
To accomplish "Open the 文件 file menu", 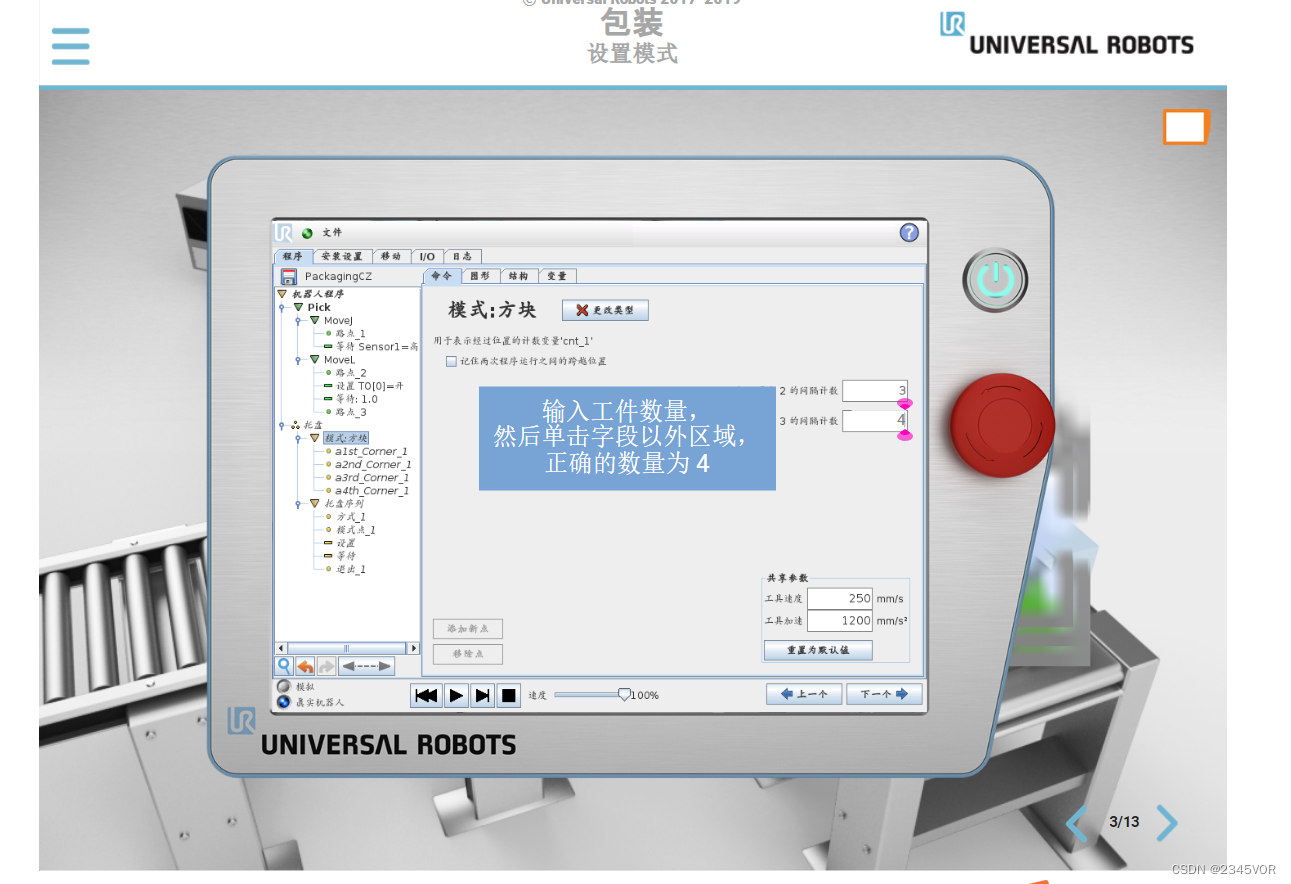I will tap(332, 233).
